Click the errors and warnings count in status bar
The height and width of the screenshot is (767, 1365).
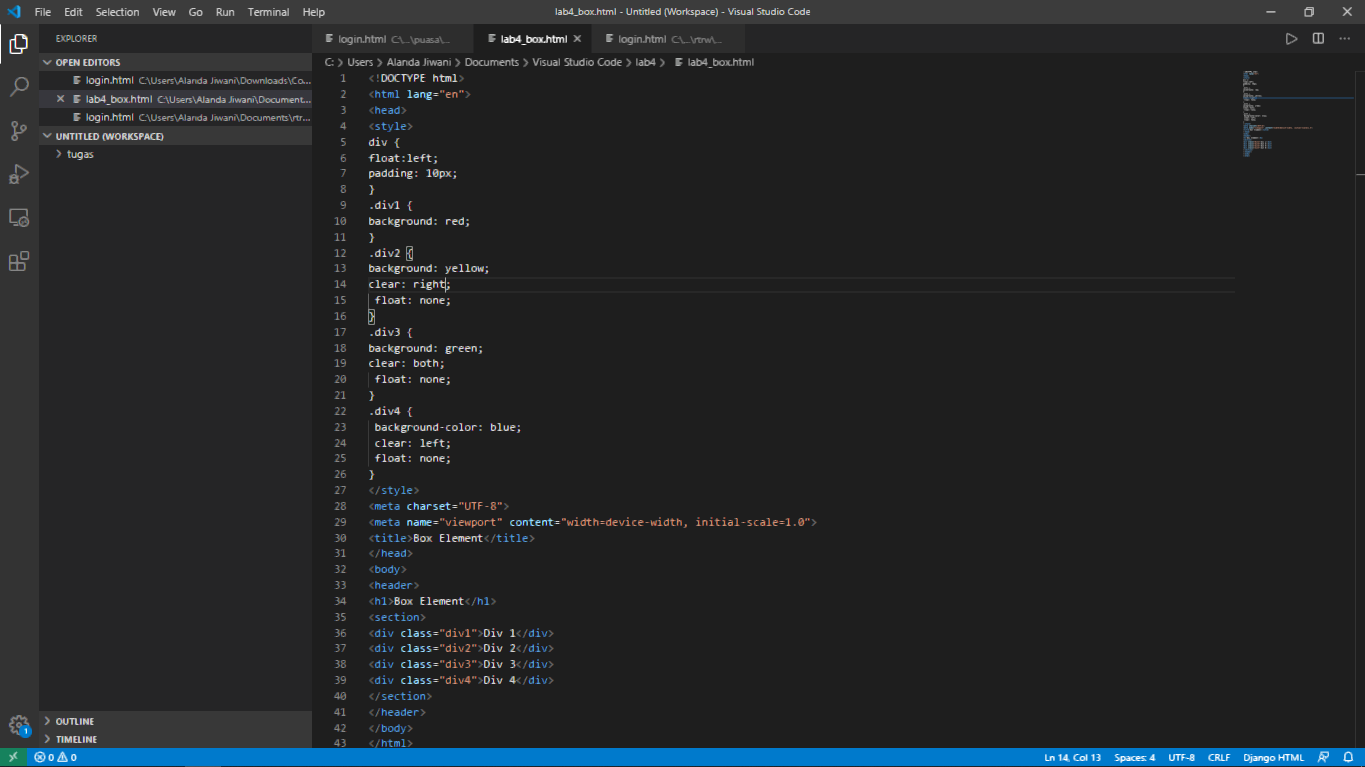coord(55,757)
